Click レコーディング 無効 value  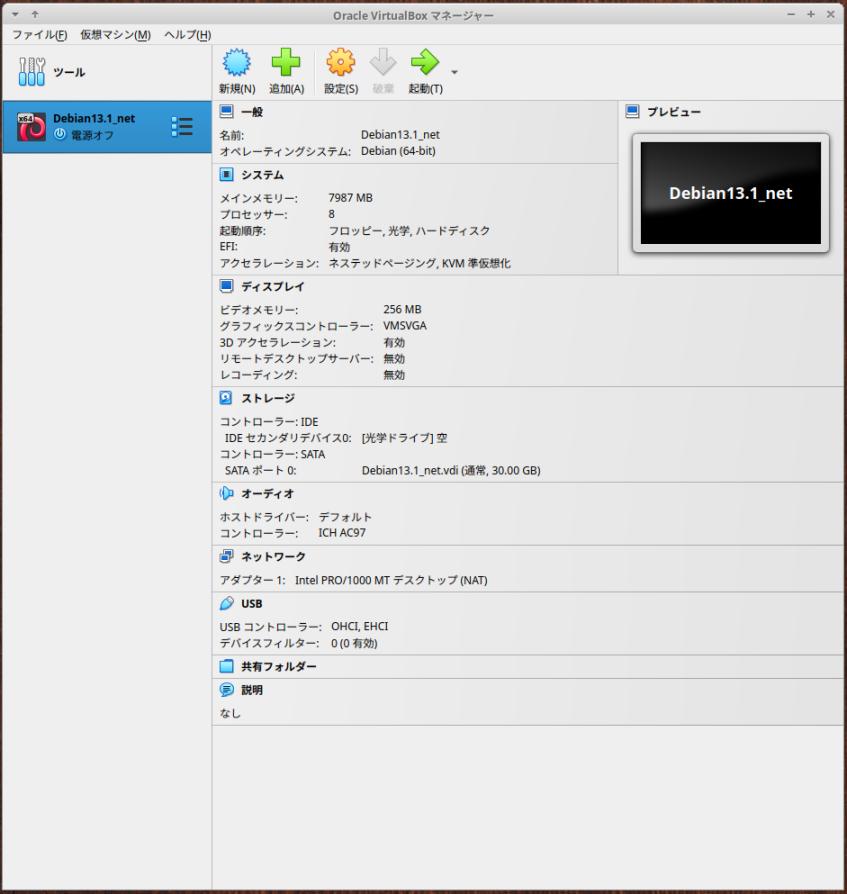(x=394, y=375)
